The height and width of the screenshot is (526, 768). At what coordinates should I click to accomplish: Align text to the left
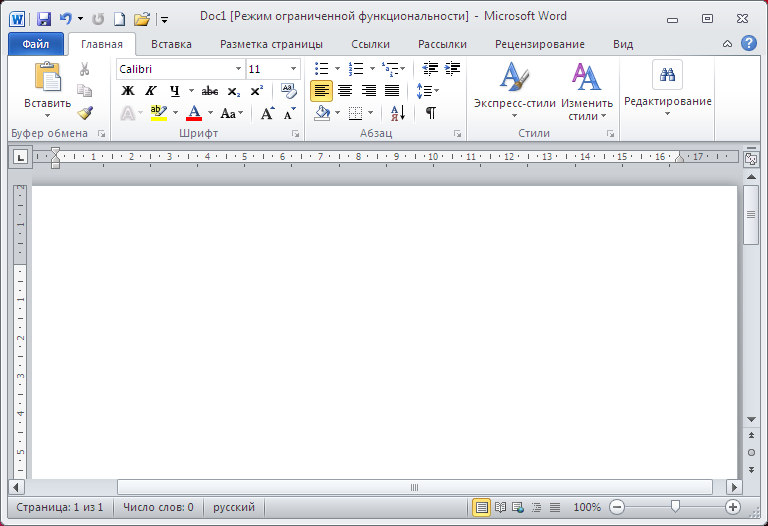321,91
